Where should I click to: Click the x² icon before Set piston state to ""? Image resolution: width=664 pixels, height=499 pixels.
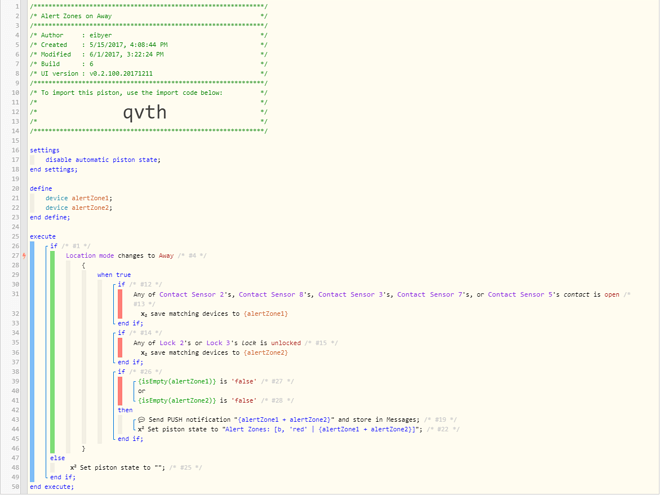tap(73, 468)
